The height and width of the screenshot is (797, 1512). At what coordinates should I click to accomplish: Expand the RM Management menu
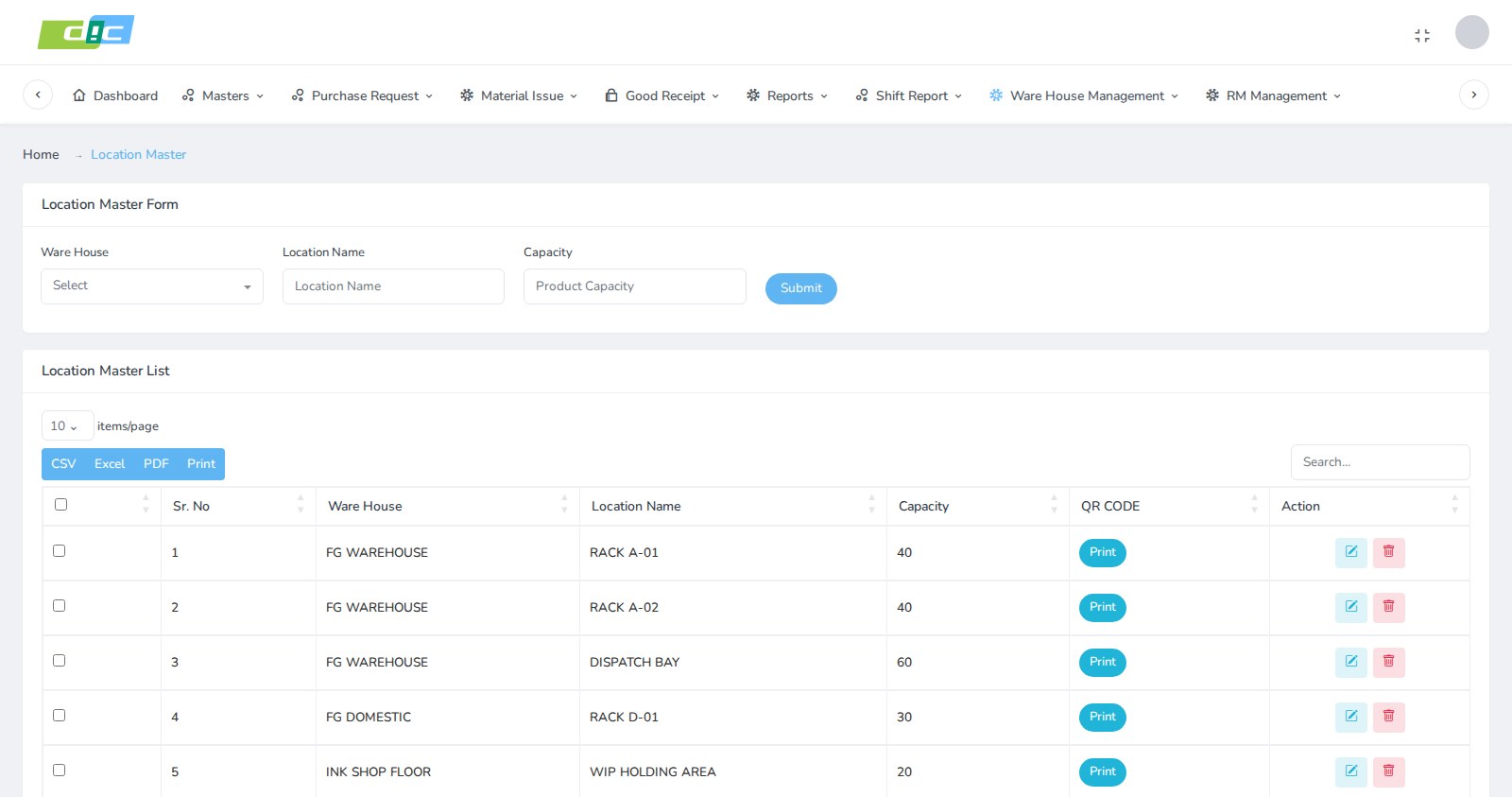pyautogui.click(x=1273, y=95)
